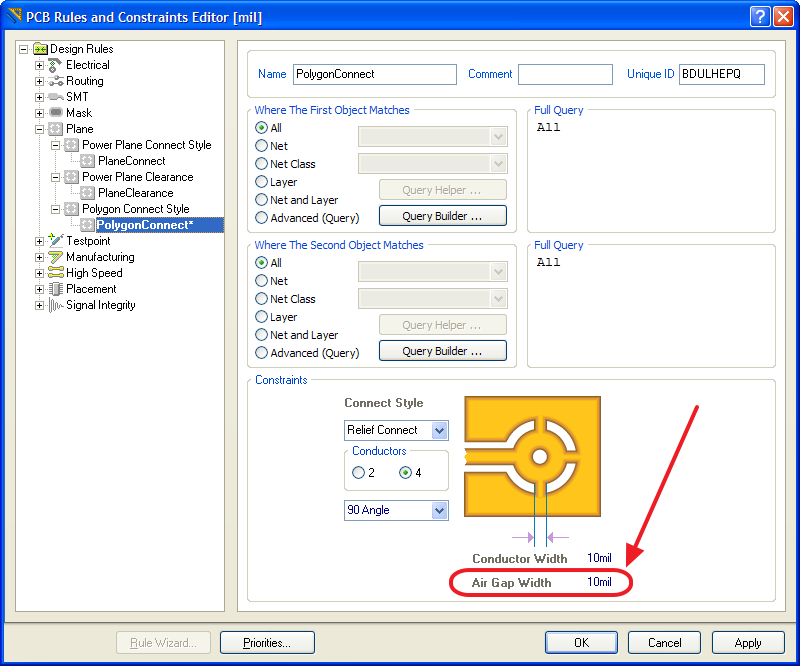This screenshot has width=800, height=666.
Task: Click the Name input field
Action: pos(374,75)
